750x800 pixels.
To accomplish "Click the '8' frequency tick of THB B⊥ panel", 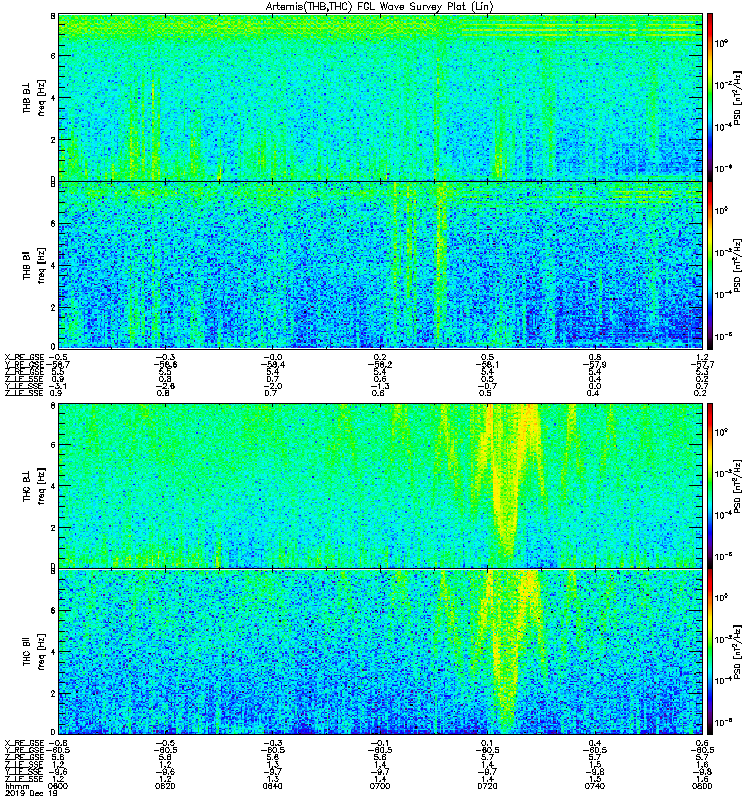I will point(52,16).
